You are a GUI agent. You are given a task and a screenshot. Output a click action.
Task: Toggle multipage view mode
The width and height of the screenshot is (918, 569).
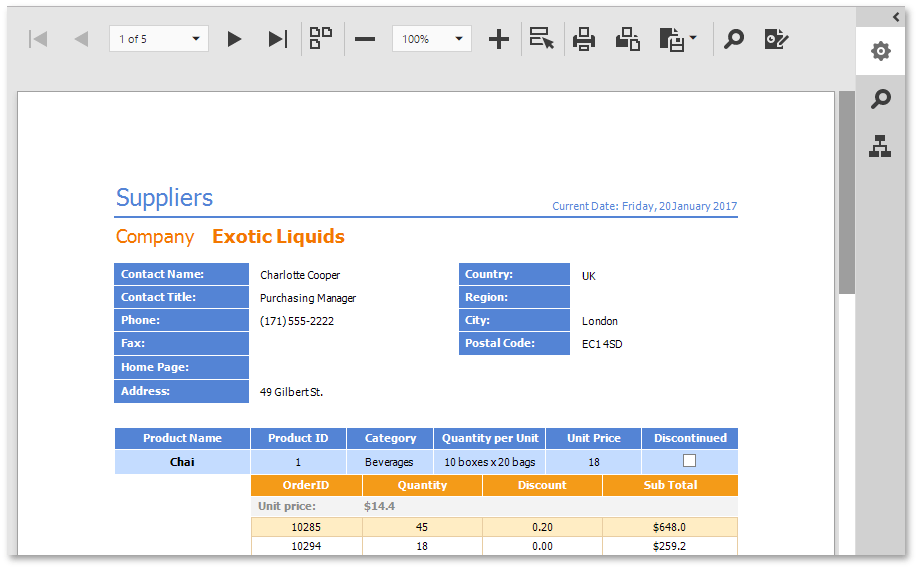(x=321, y=39)
